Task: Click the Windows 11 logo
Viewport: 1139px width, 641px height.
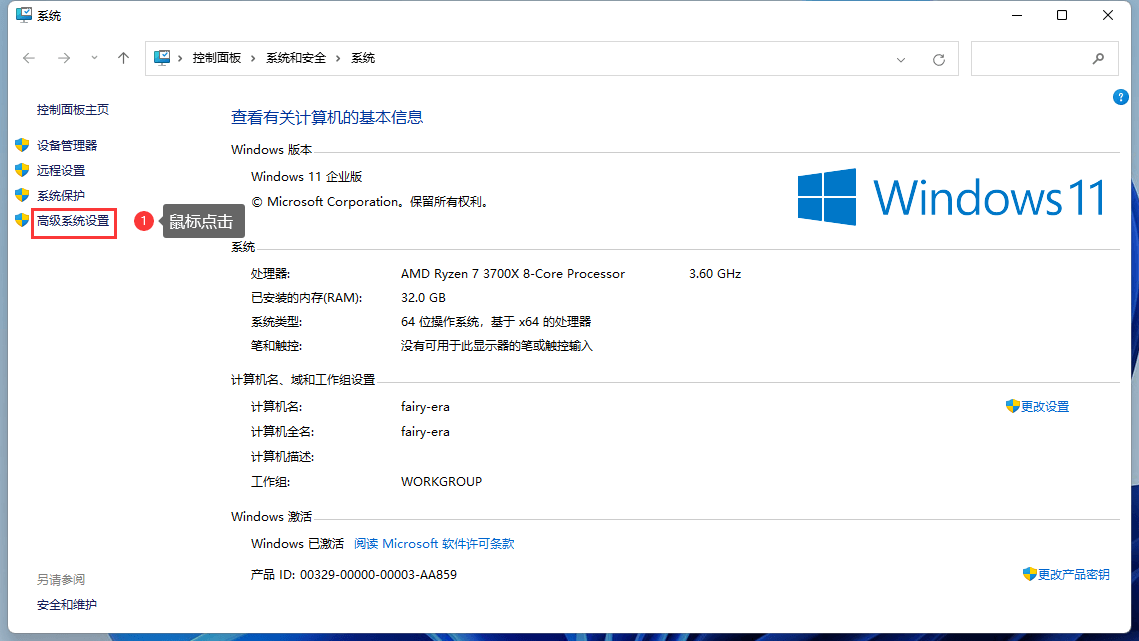Action: click(x=952, y=197)
